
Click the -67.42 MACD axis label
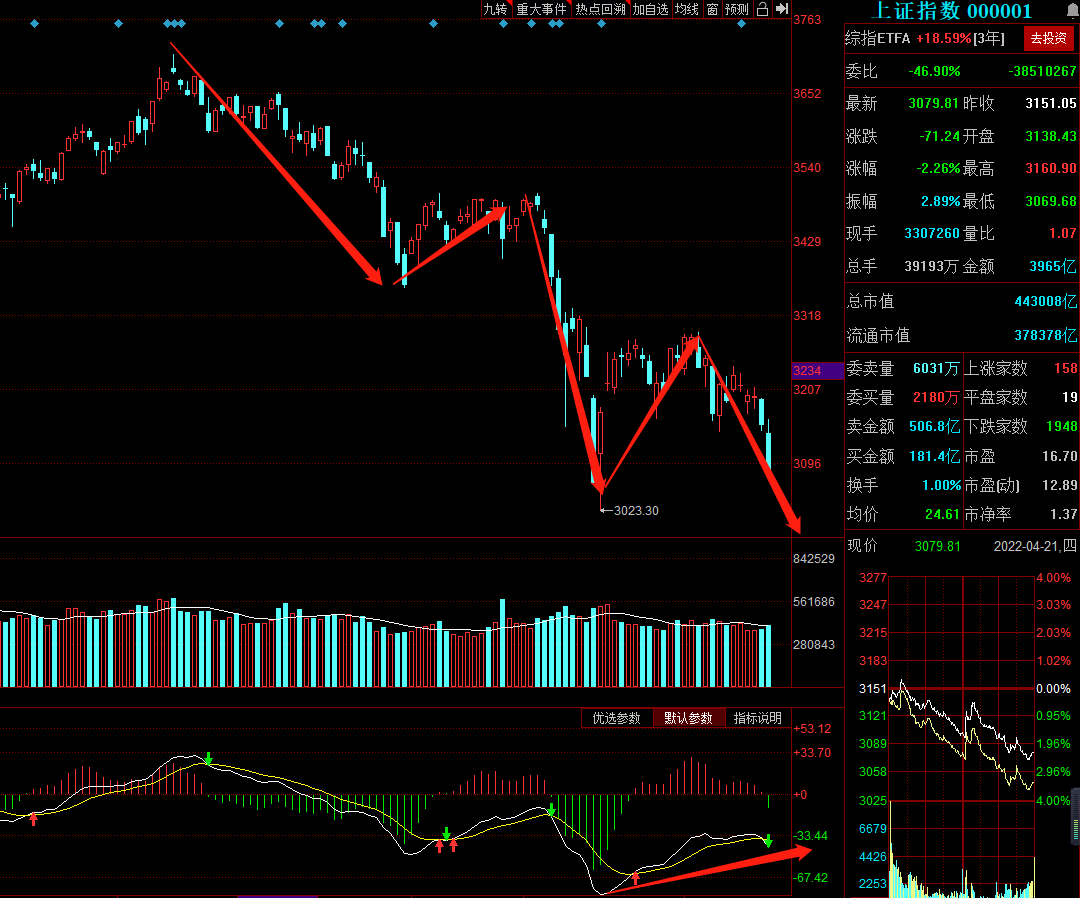pyautogui.click(x=811, y=878)
